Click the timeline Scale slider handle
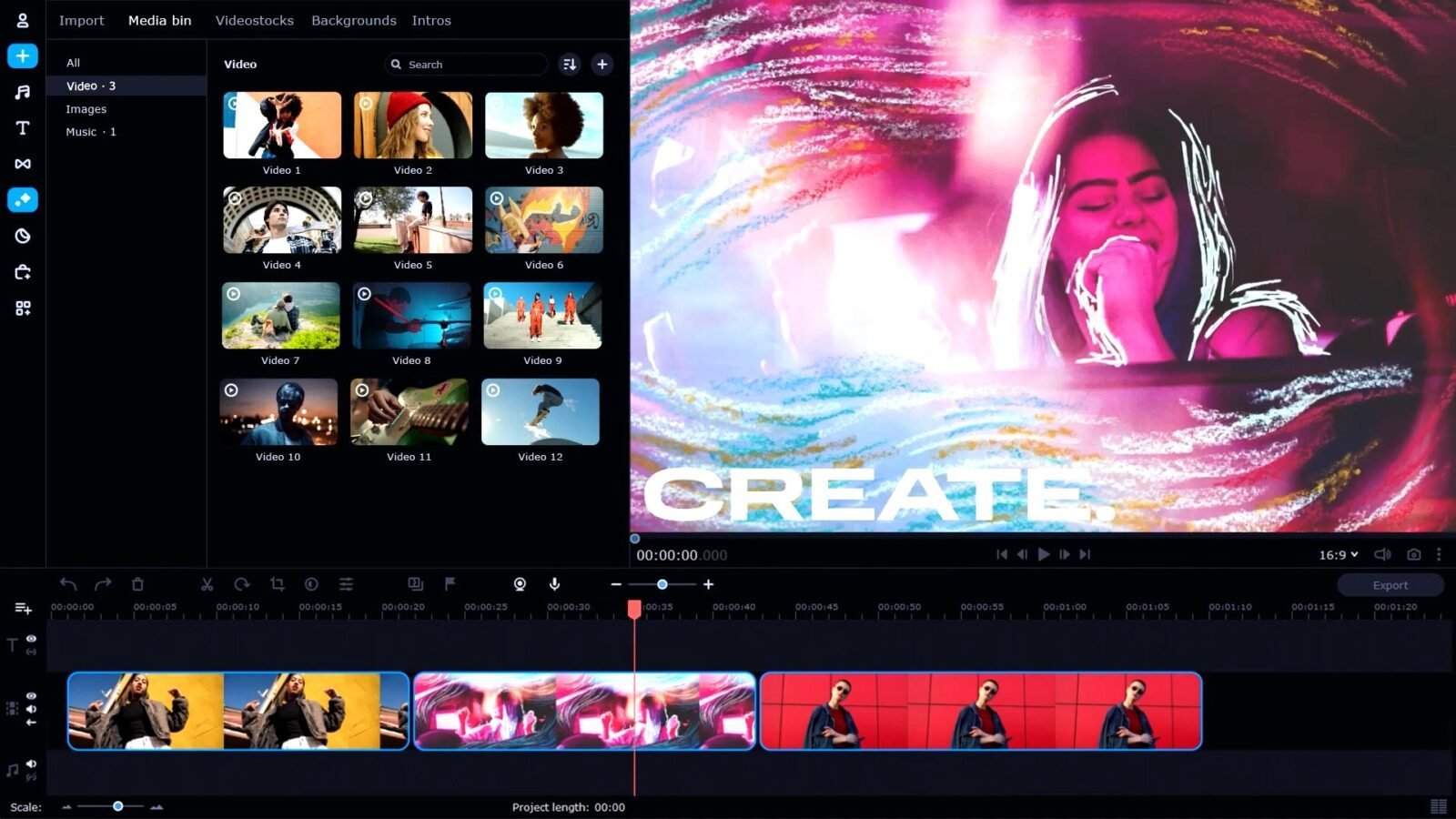 [x=117, y=806]
